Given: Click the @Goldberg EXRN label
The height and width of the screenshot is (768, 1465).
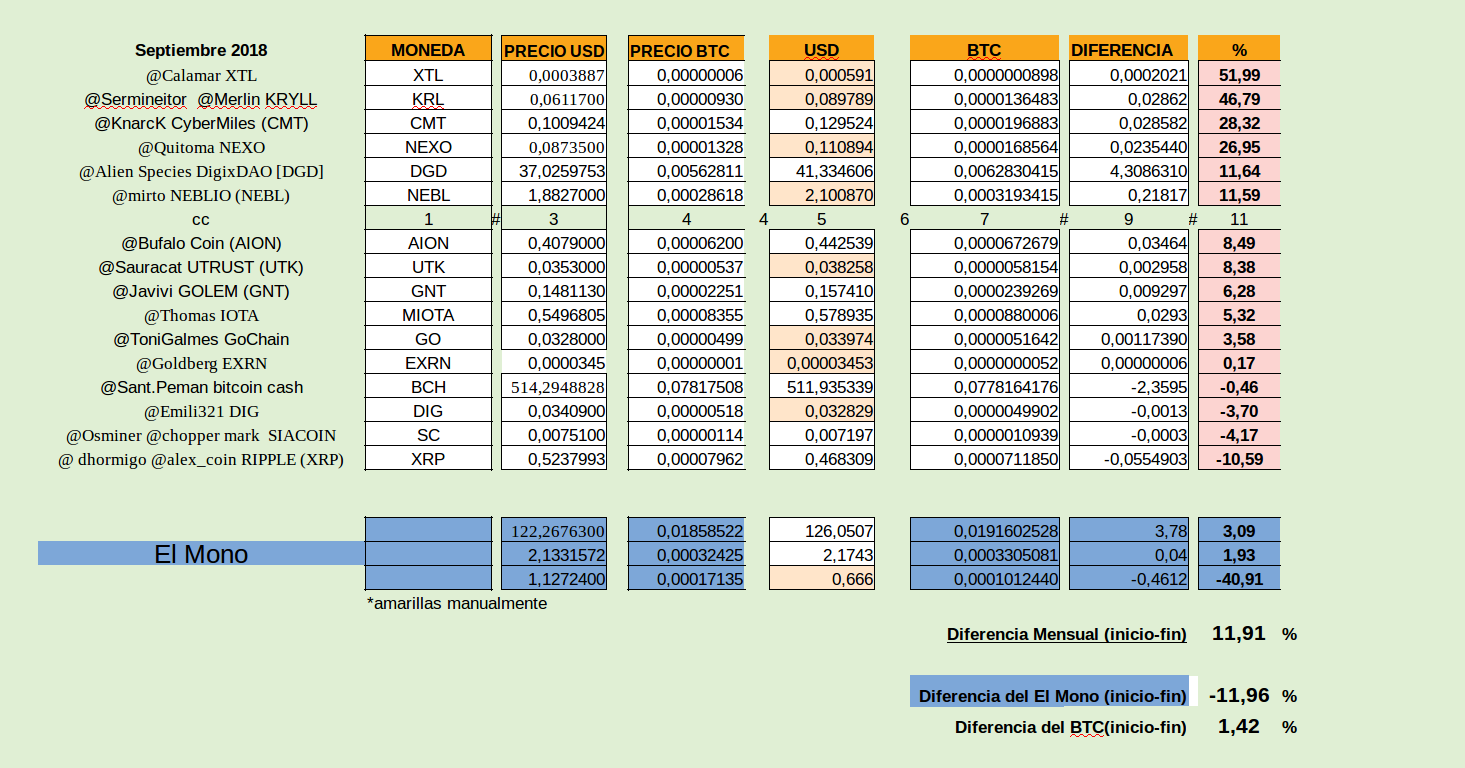Looking at the screenshot, I should coord(201,363).
